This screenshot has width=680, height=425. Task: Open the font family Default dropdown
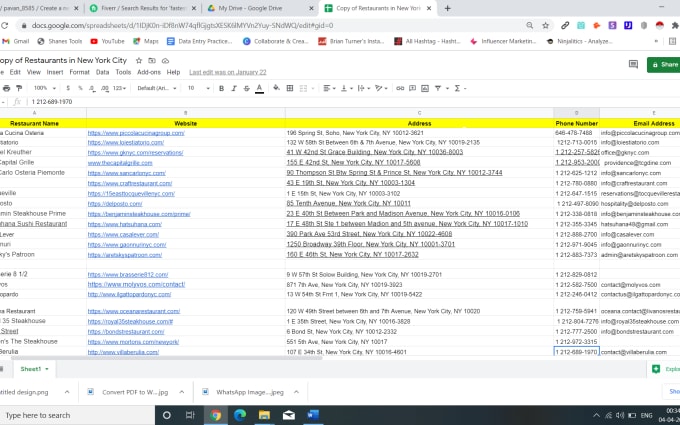coord(157,88)
